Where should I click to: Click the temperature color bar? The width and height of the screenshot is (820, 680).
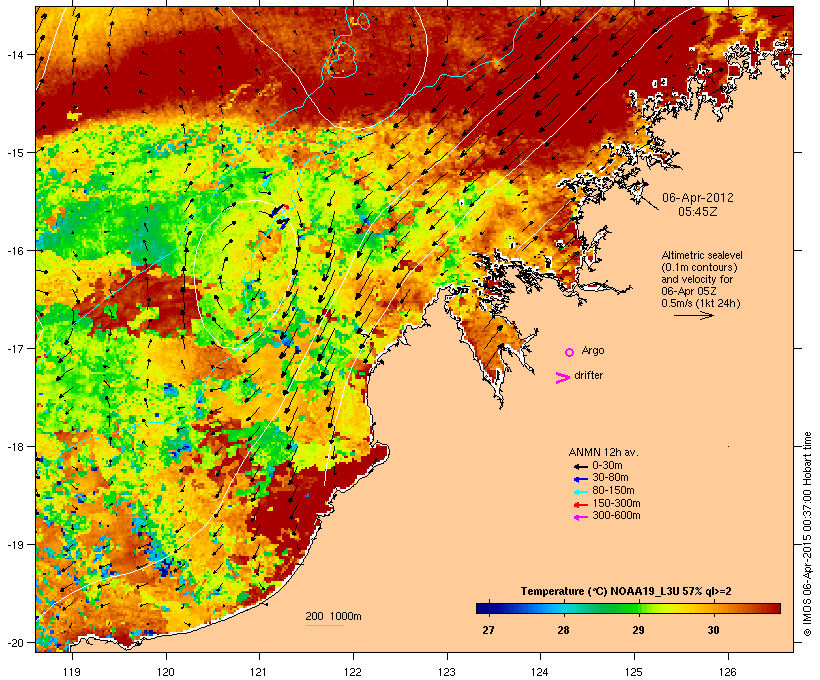coord(628,608)
